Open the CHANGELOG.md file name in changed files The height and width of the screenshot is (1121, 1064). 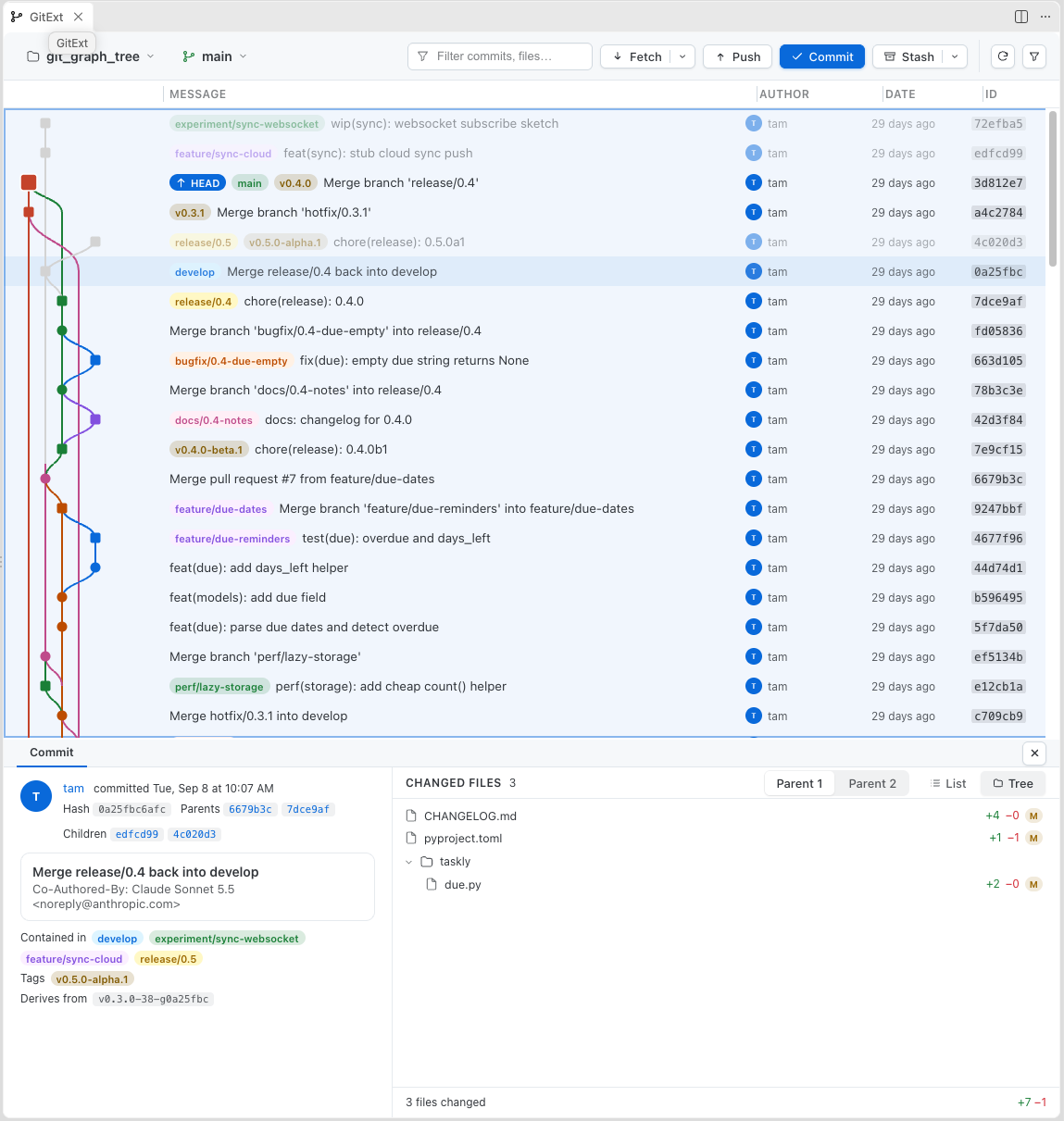click(470, 816)
